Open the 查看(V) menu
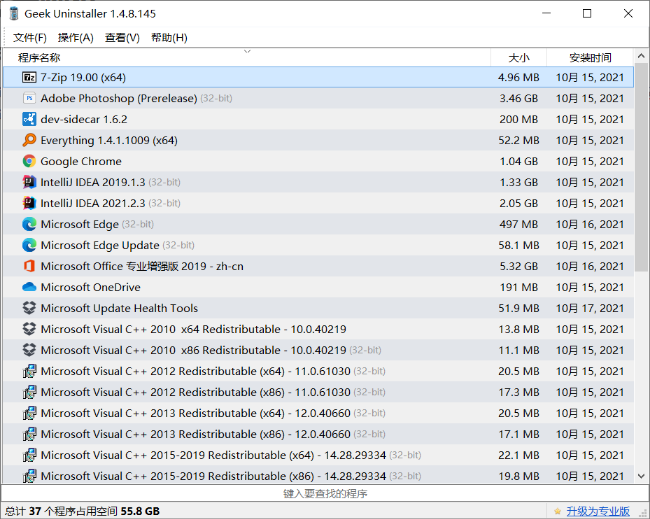The height and width of the screenshot is (519, 650). coord(122,38)
